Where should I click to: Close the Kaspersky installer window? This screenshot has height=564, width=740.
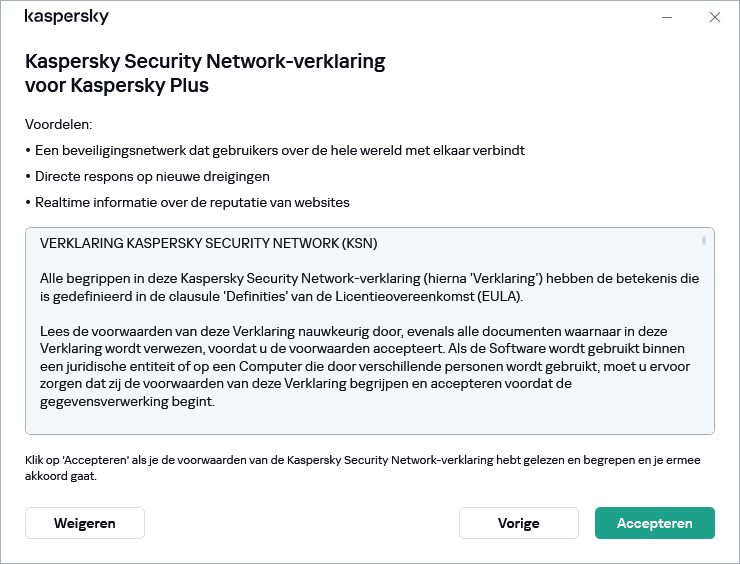[x=714, y=17]
